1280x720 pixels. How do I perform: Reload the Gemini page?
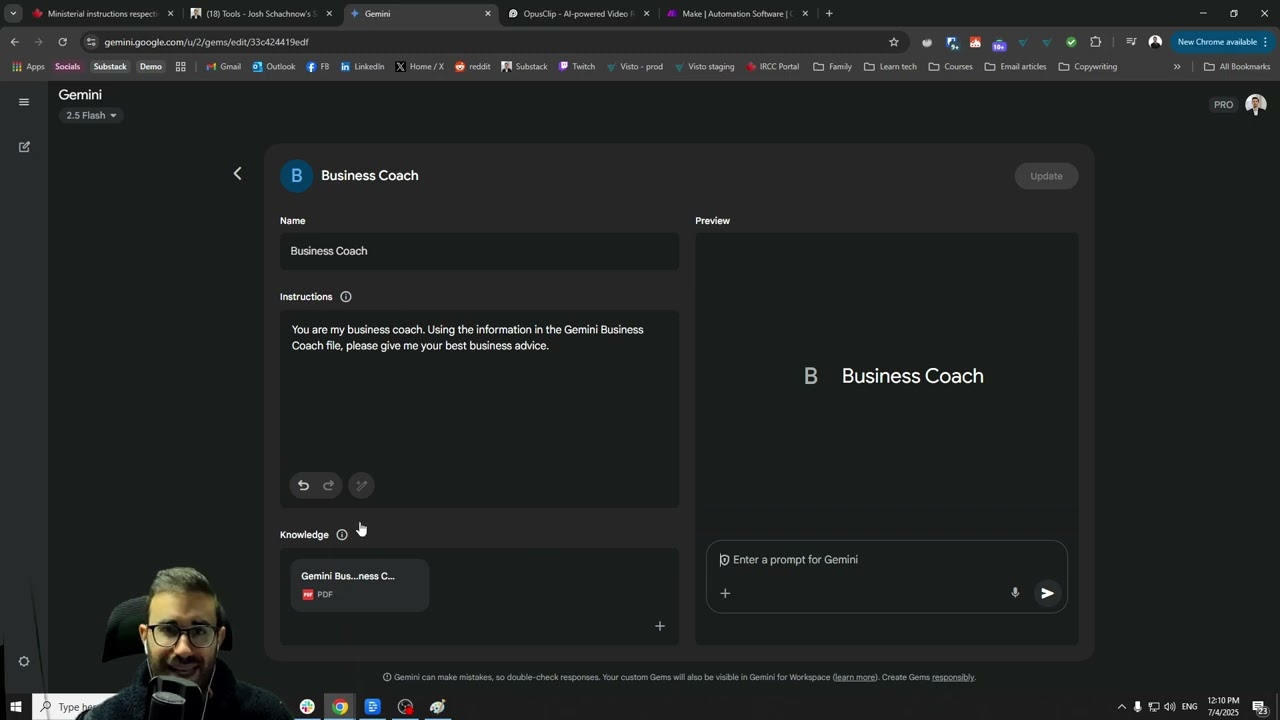[62, 42]
